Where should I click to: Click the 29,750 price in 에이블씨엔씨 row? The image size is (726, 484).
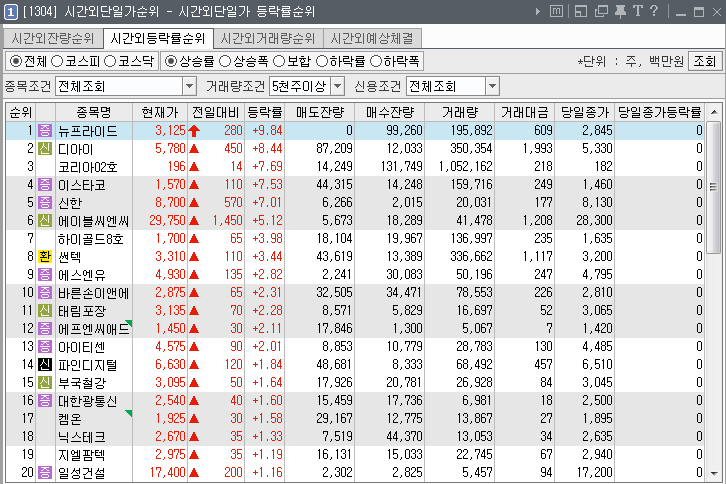click(x=167, y=220)
